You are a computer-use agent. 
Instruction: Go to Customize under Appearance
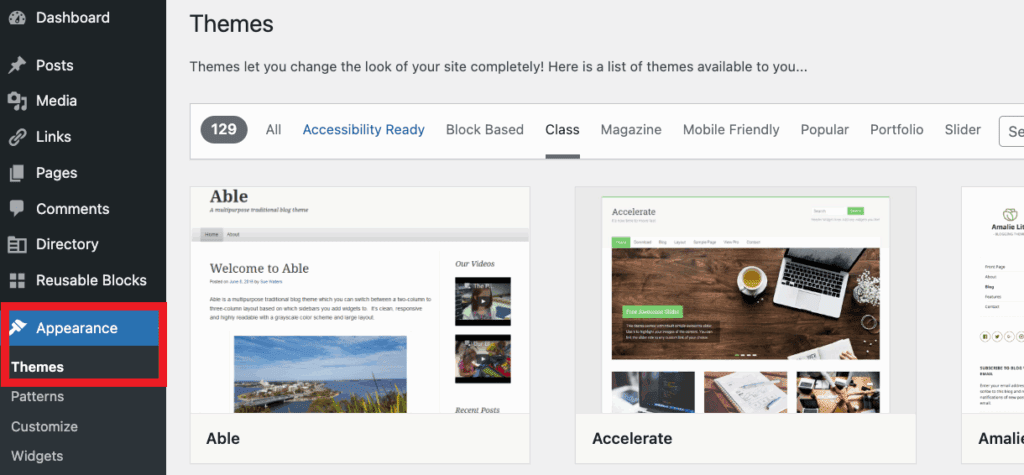[x=44, y=426]
